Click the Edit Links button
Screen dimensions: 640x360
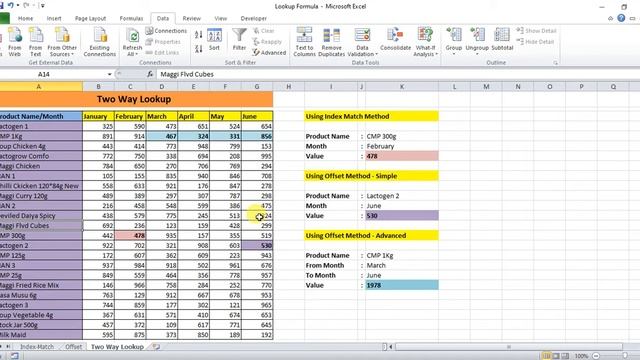pyautogui.click(x=162, y=53)
